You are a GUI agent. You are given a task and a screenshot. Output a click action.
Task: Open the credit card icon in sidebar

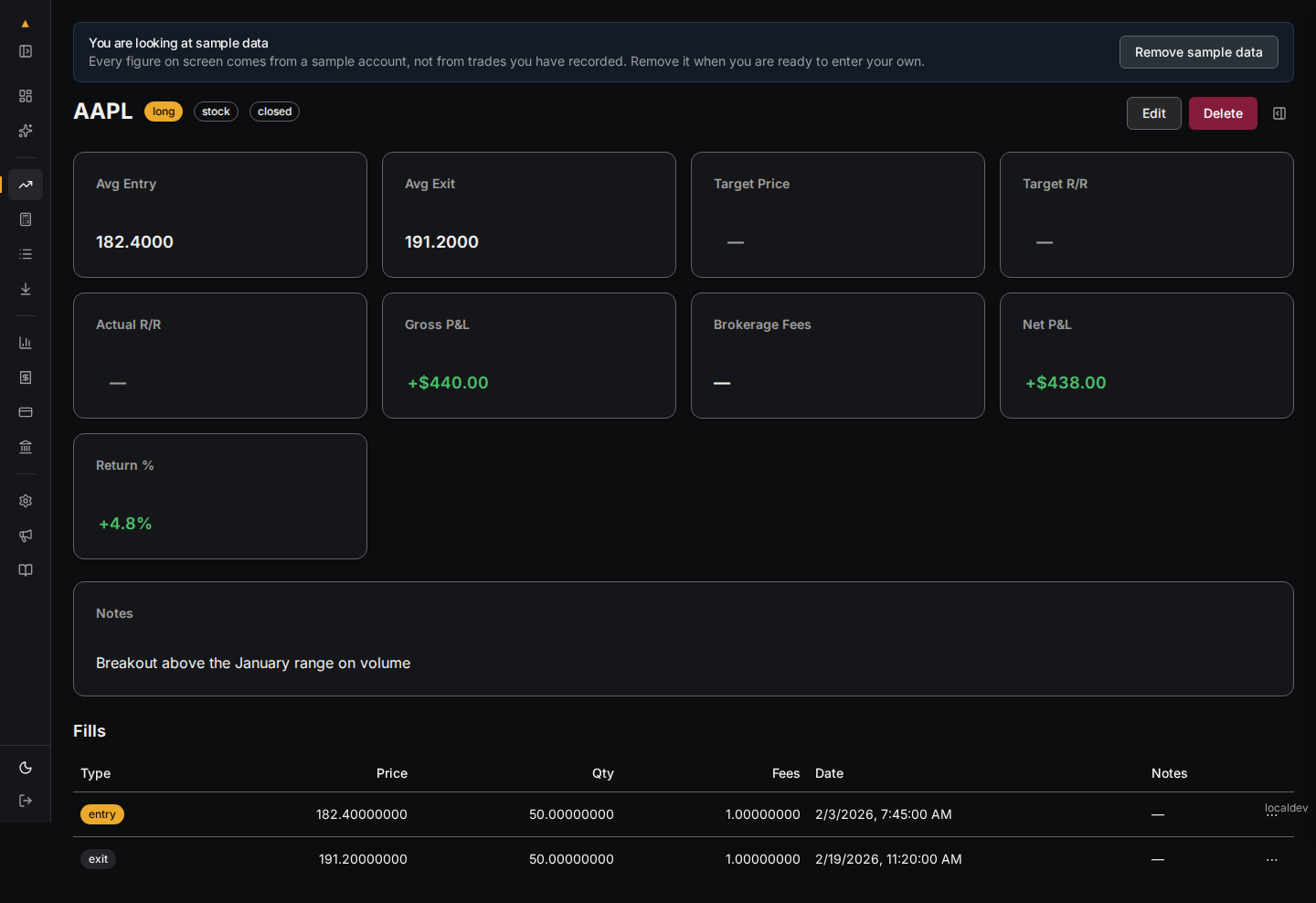(x=26, y=412)
